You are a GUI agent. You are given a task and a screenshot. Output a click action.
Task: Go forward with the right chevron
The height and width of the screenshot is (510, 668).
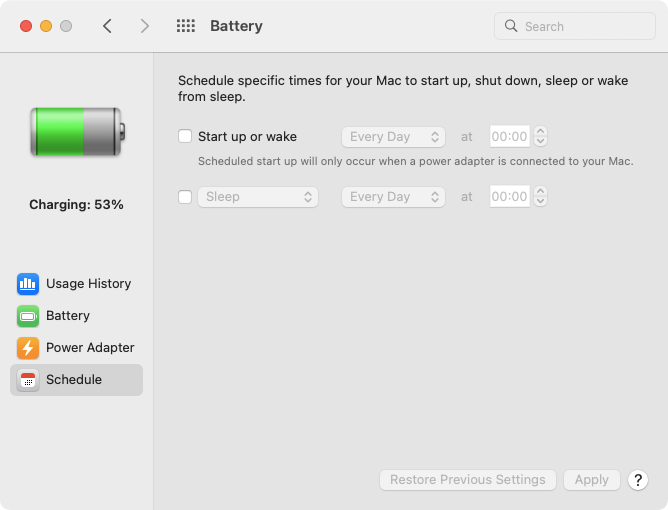click(145, 27)
